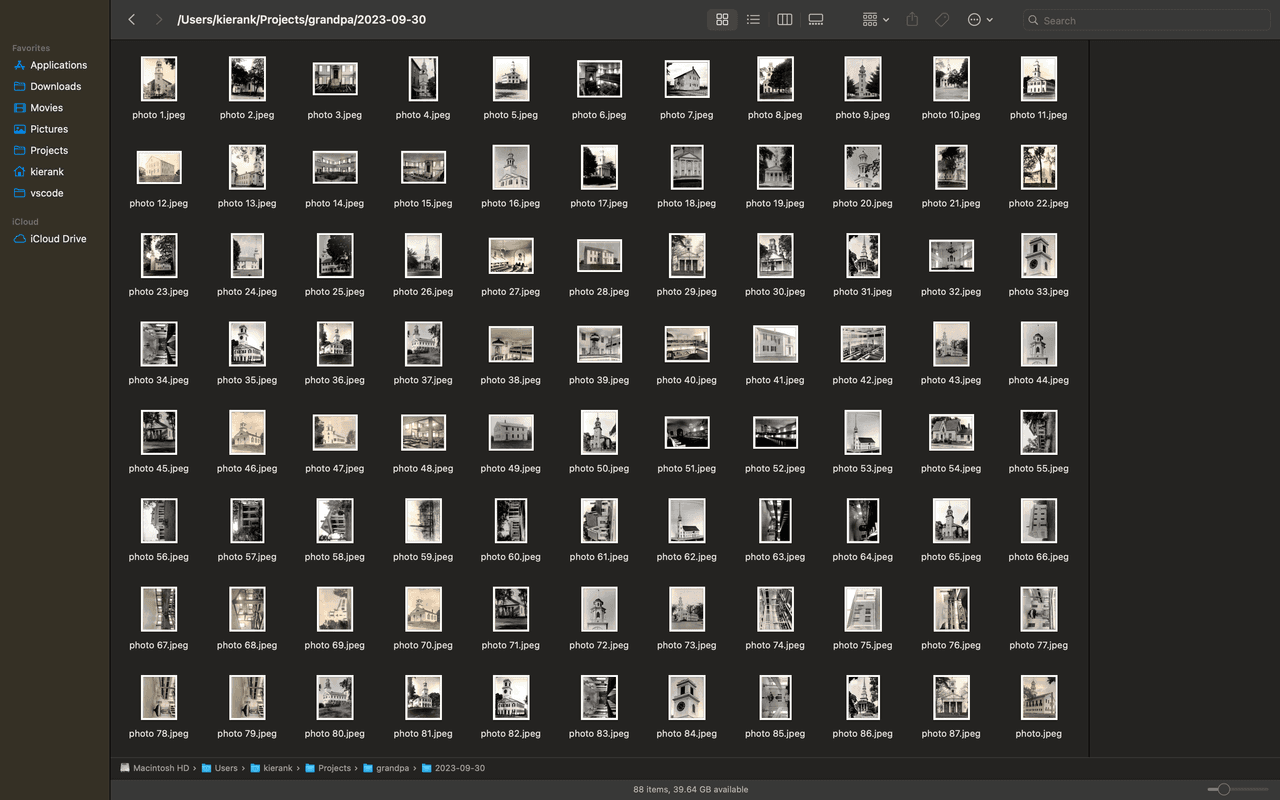Click the Share toolbar icon
The width and height of the screenshot is (1280, 800).
point(912,20)
